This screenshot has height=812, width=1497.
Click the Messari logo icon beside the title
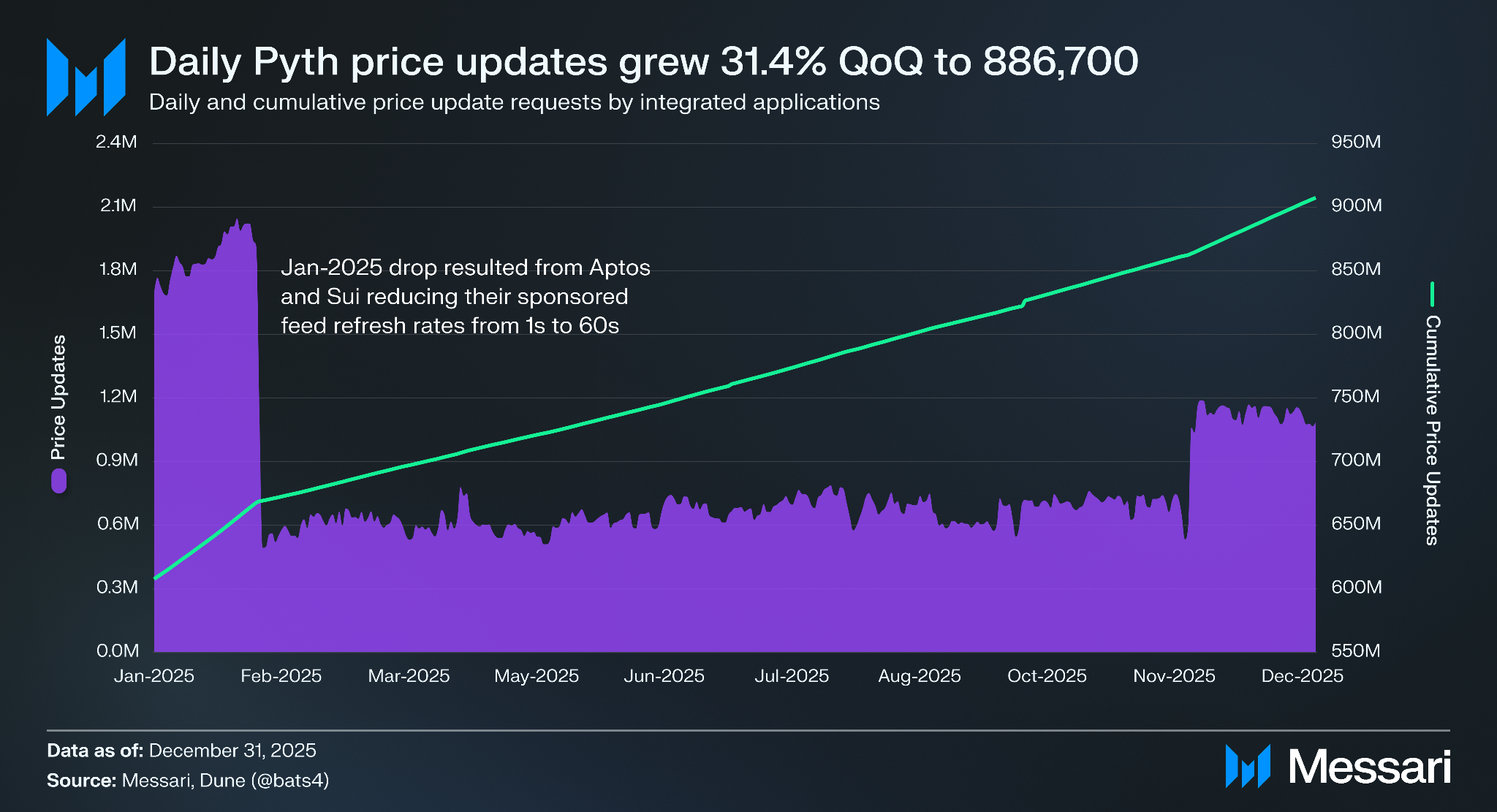click(86, 77)
